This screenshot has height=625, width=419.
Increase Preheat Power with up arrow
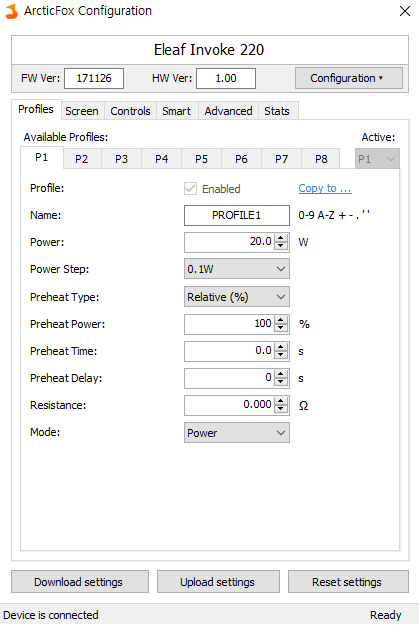(x=281, y=320)
